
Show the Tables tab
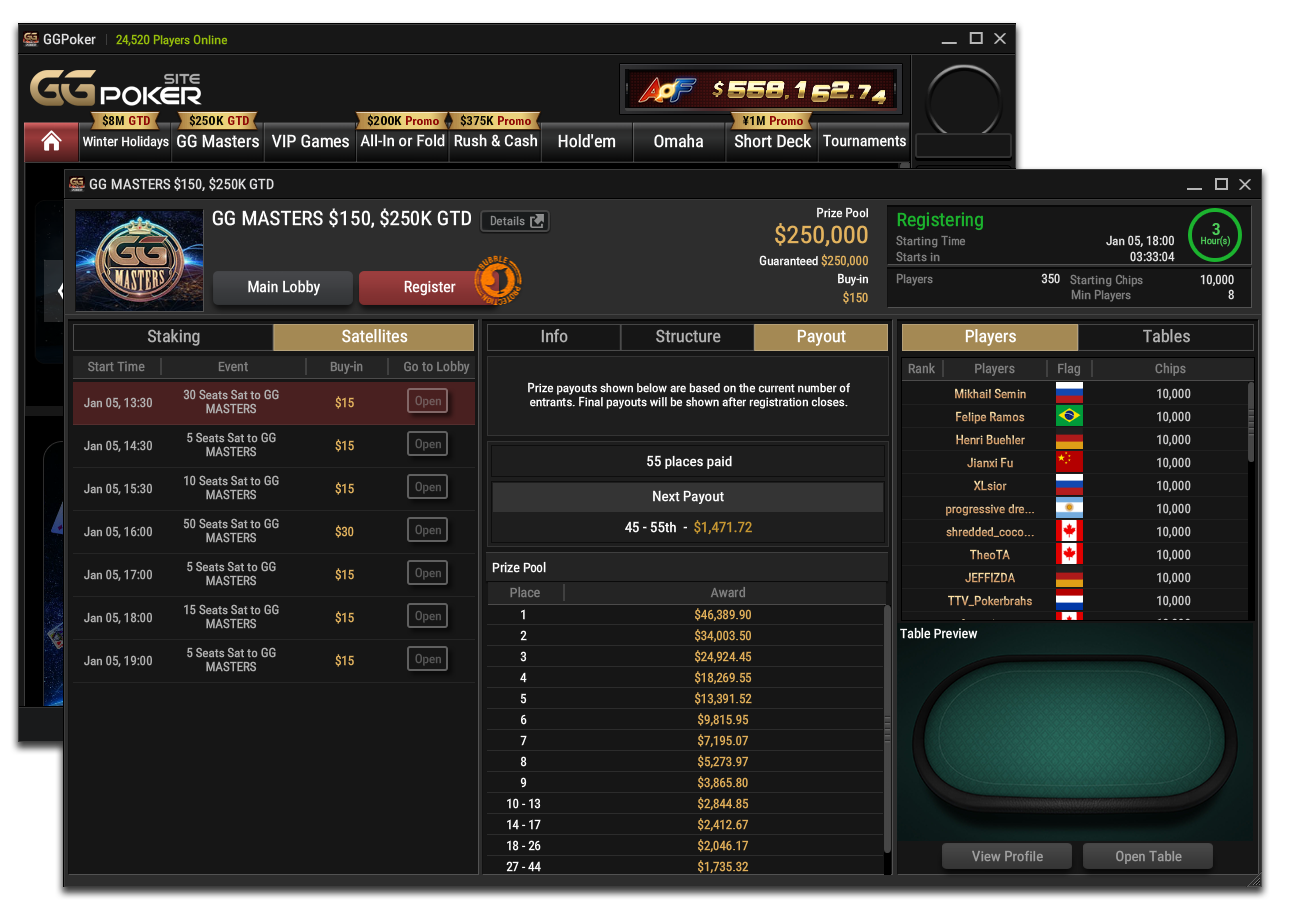(x=1166, y=337)
